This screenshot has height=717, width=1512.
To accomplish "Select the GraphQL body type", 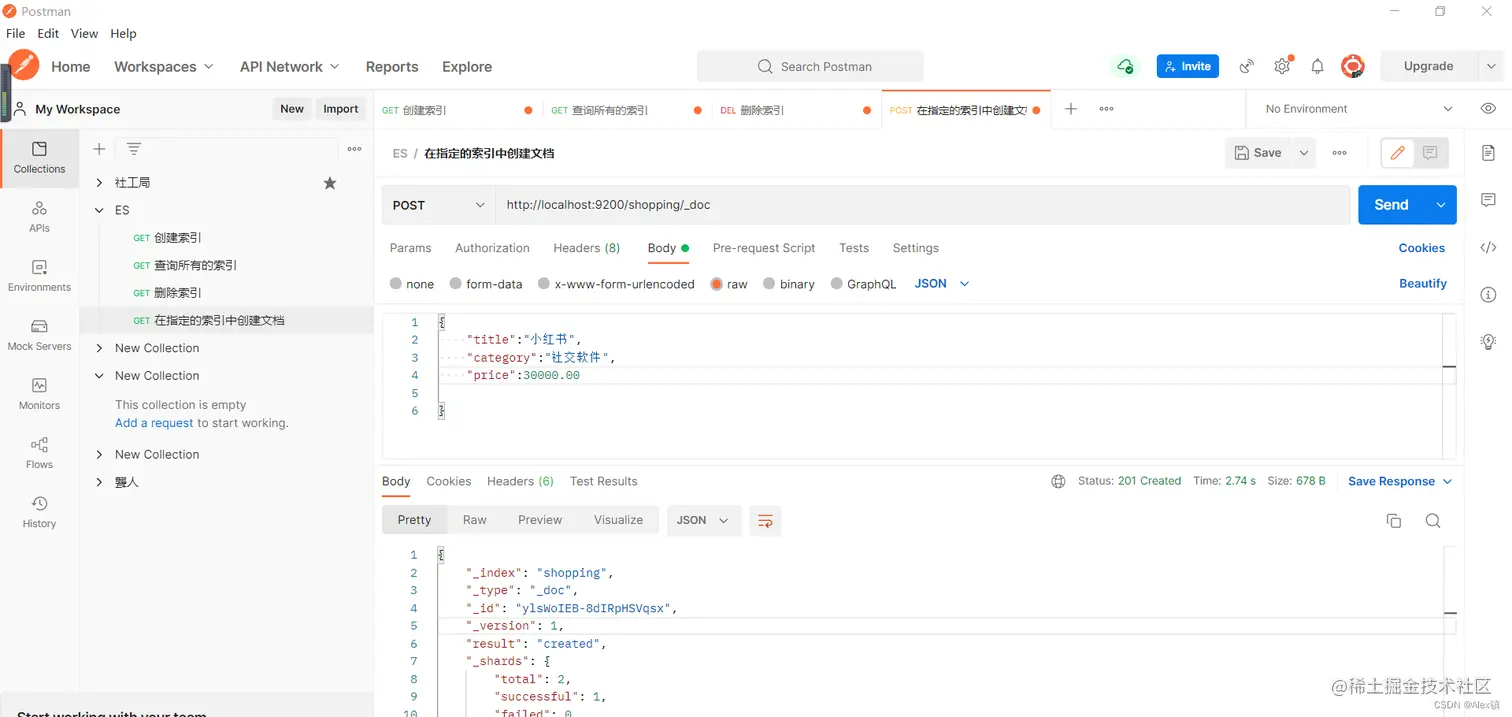I will [837, 284].
